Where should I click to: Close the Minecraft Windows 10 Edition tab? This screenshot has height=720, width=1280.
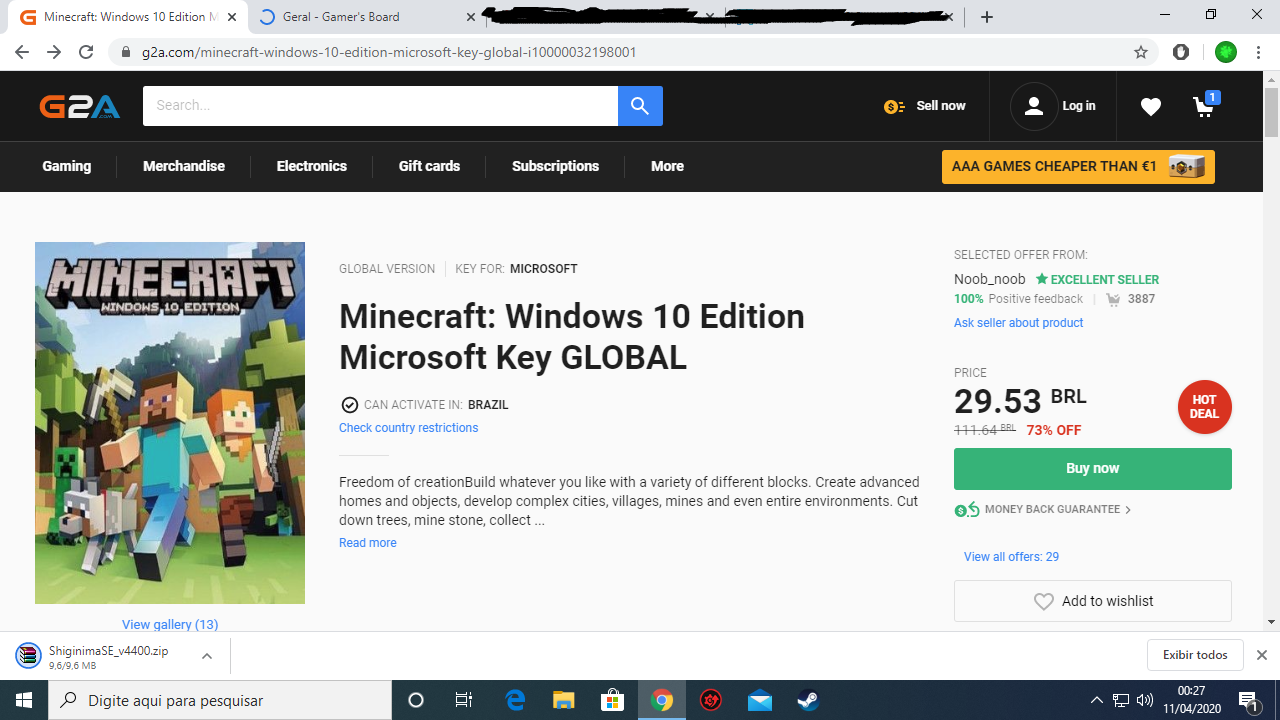(x=232, y=17)
